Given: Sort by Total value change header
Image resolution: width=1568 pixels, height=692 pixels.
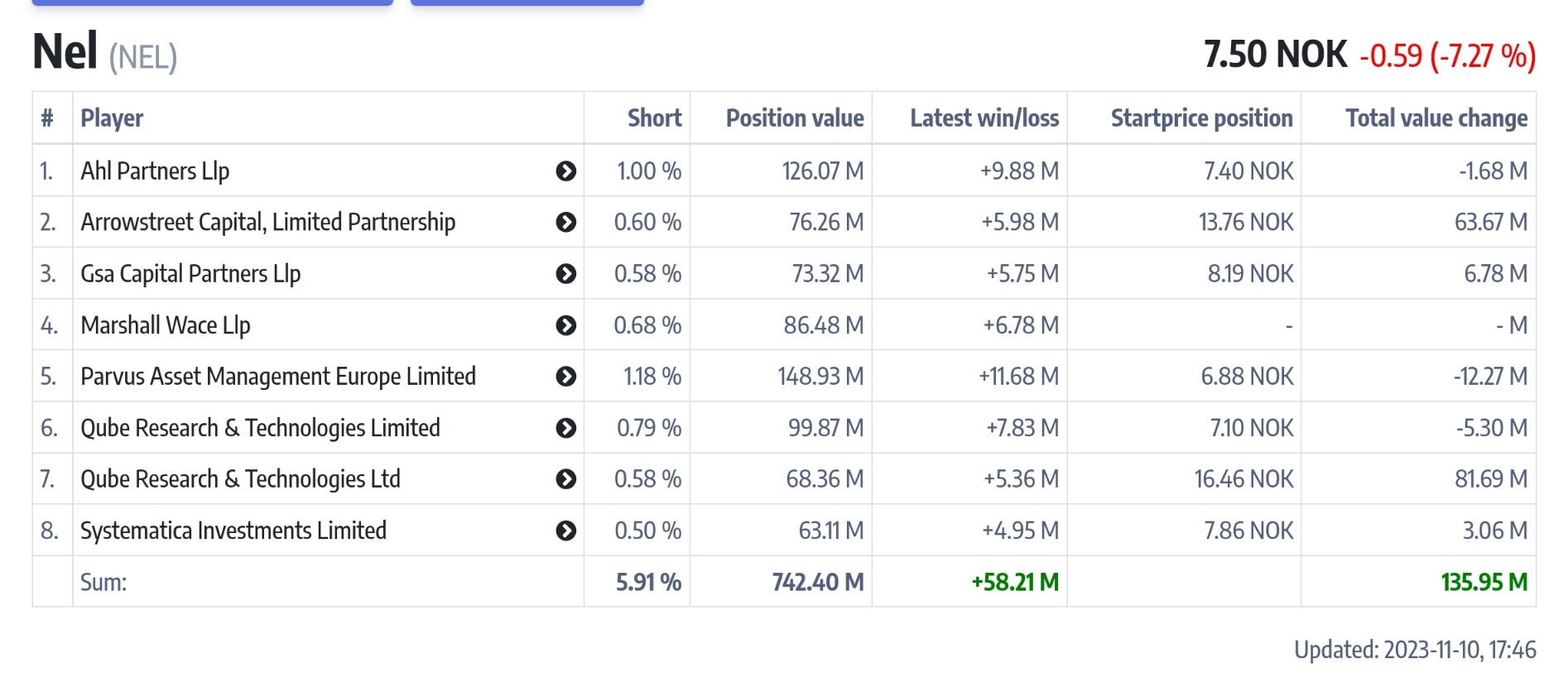Looking at the screenshot, I should pos(1436,118).
